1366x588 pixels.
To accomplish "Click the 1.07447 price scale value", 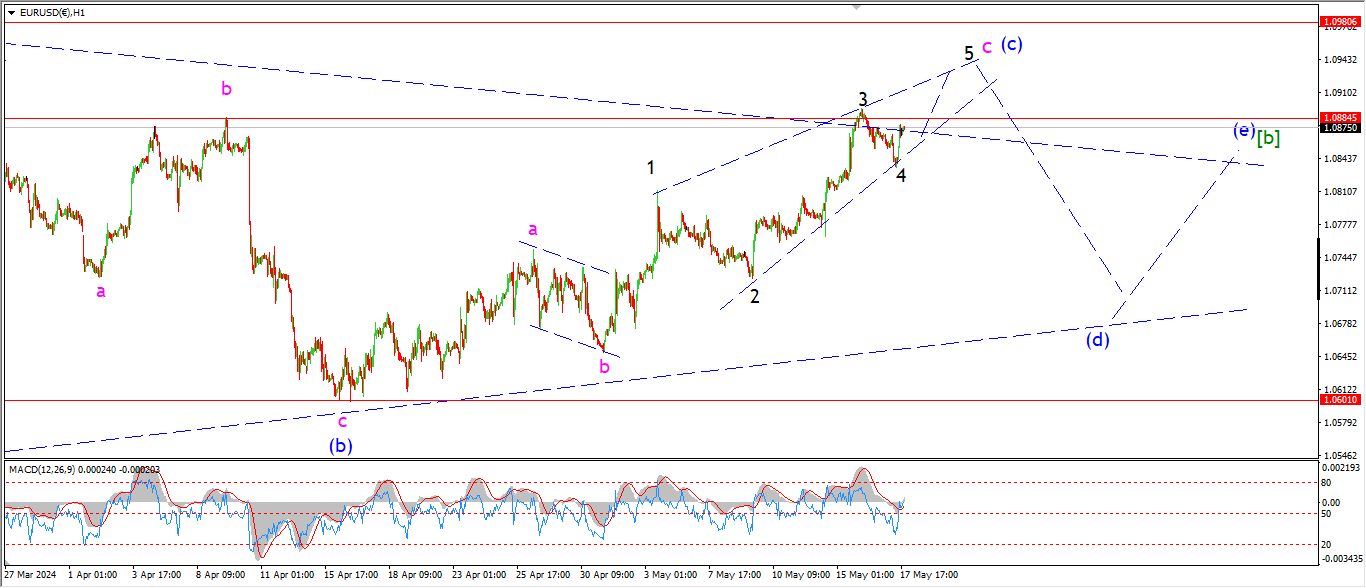I will (1339, 258).
